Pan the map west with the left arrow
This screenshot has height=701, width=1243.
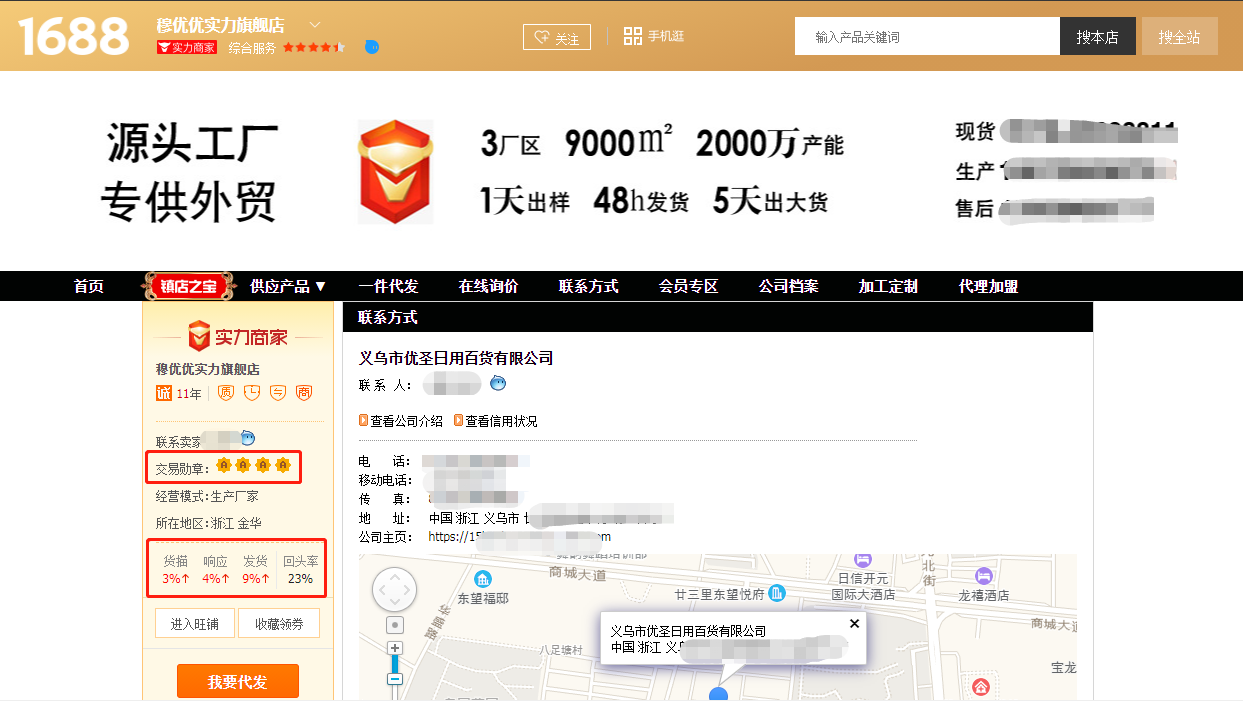[380, 591]
